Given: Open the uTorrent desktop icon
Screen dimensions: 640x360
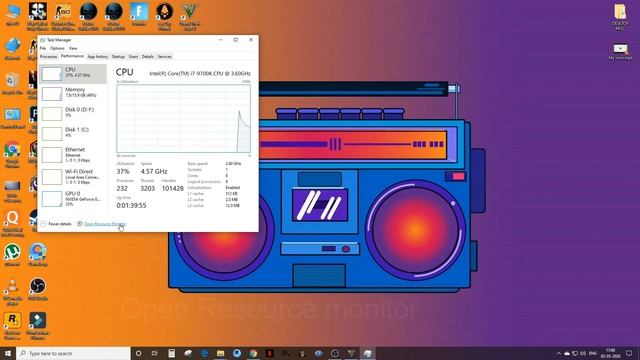Looking at the screenshot, I should coord(13,255).
